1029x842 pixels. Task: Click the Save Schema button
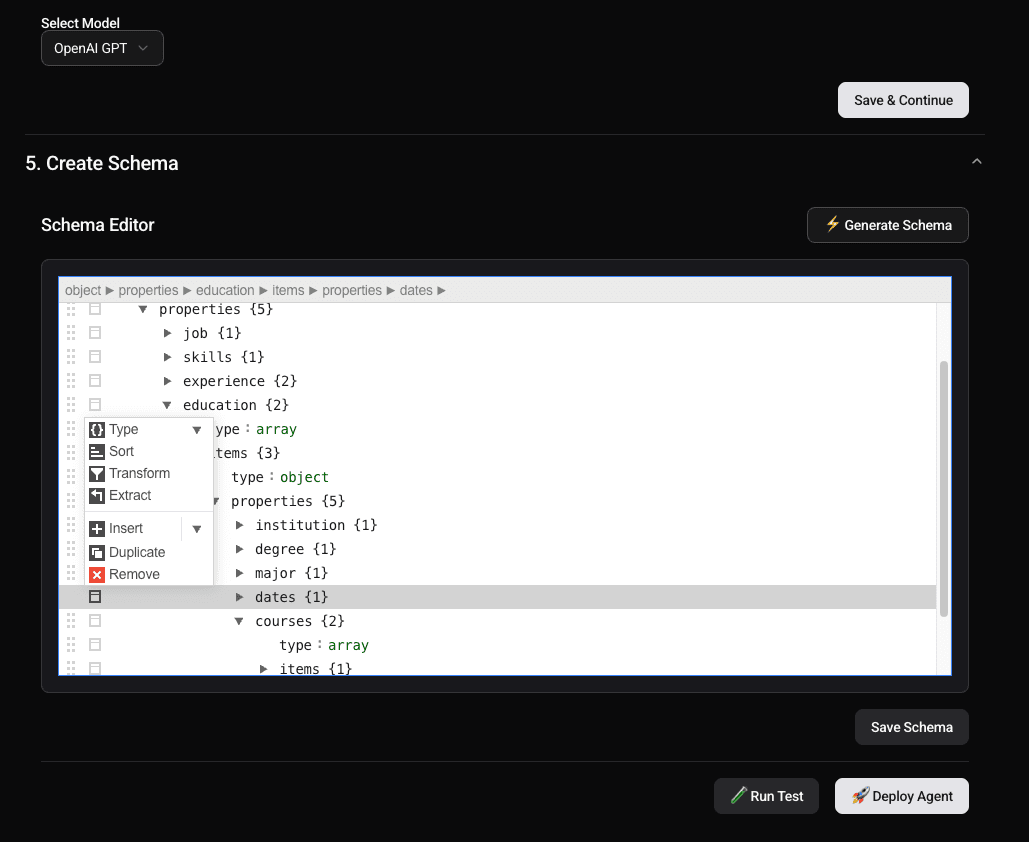911,727
